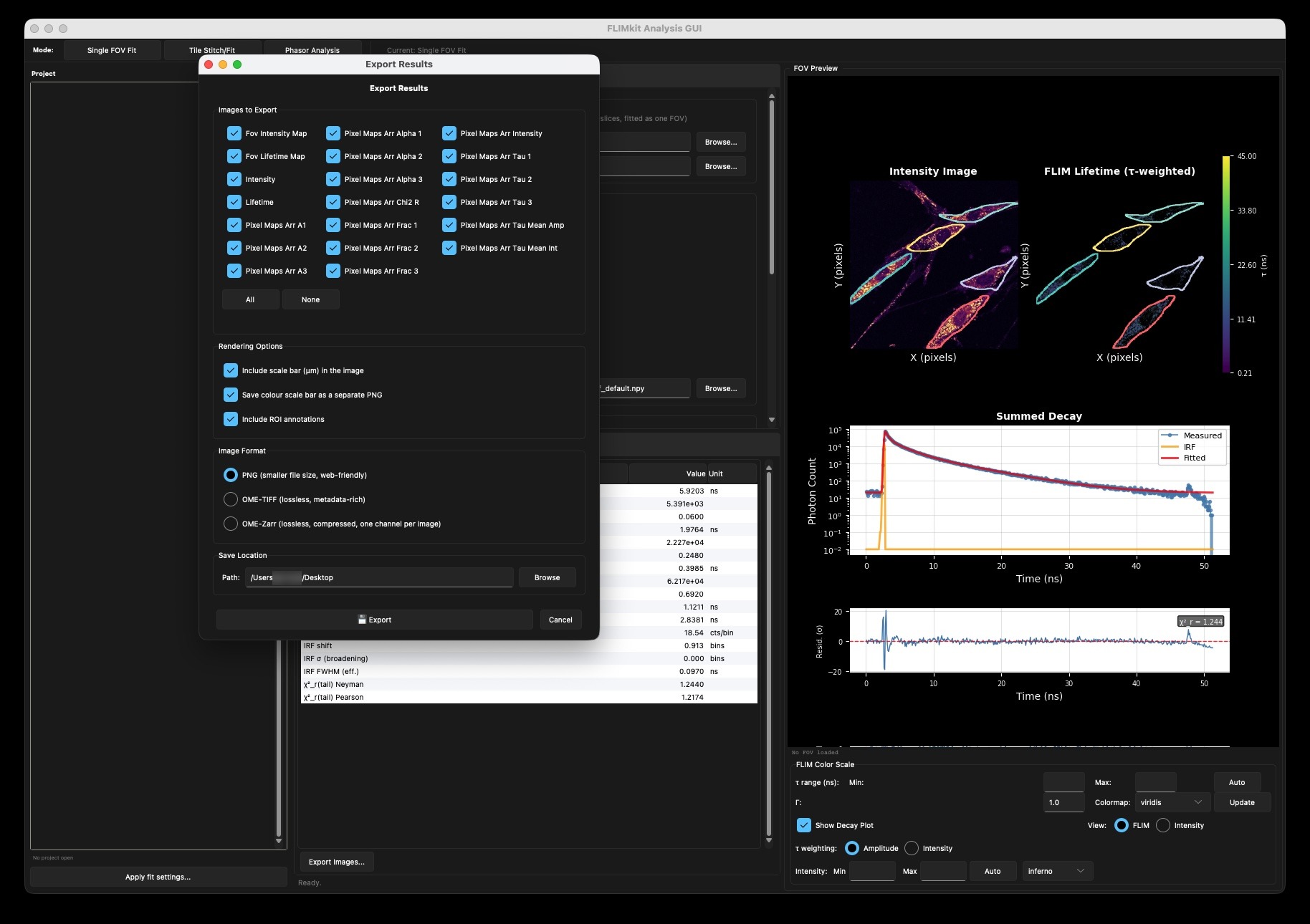Switch to Phasor Analysis mode
Image resolution: width=1310 pixels, height=924 pixels.
312,50
